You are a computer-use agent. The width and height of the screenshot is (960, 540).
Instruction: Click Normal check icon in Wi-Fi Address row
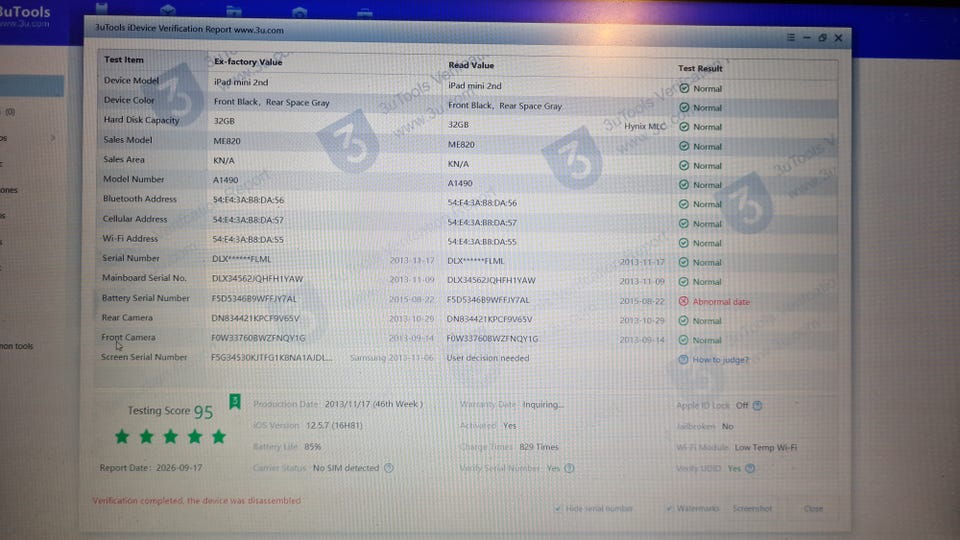click(x=684, y=243)
